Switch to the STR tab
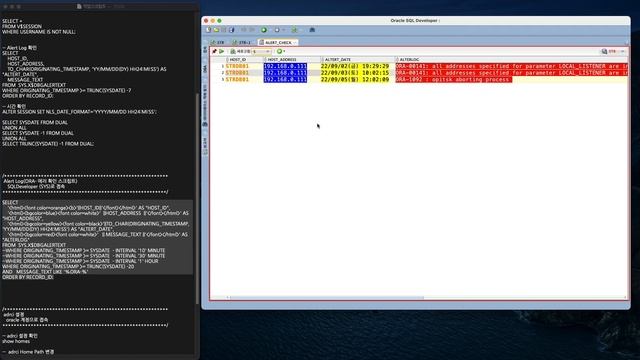This screenshot has height=360, width=640. pos(217,42)
